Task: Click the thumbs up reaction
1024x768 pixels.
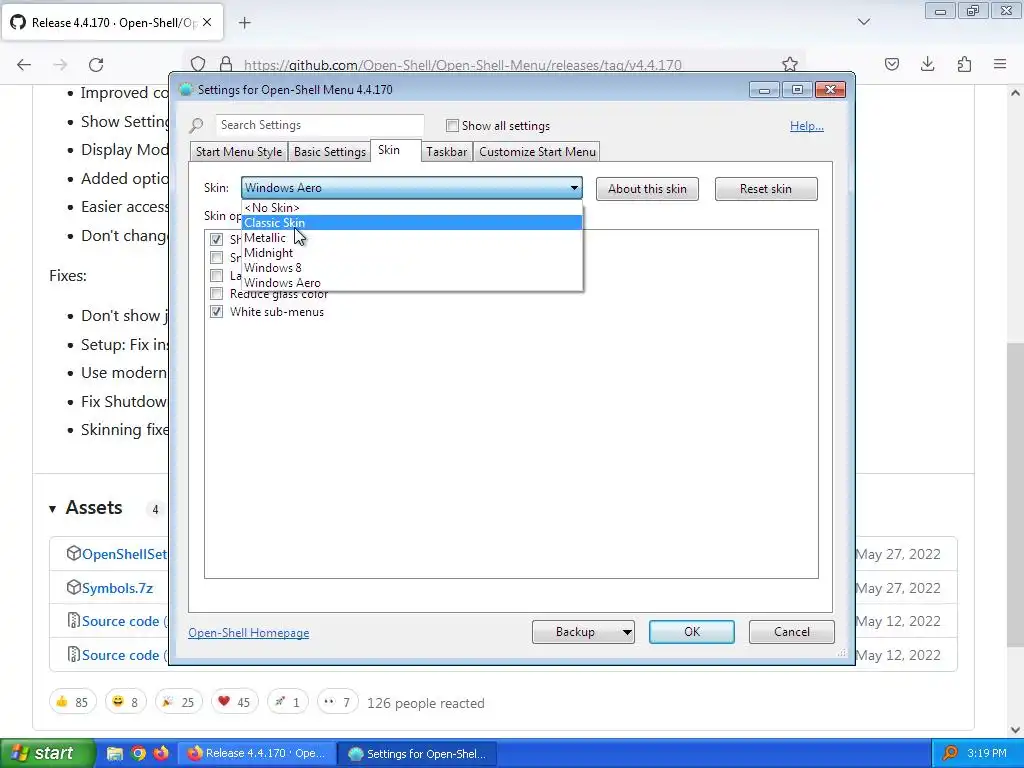Action: [72, 702]
